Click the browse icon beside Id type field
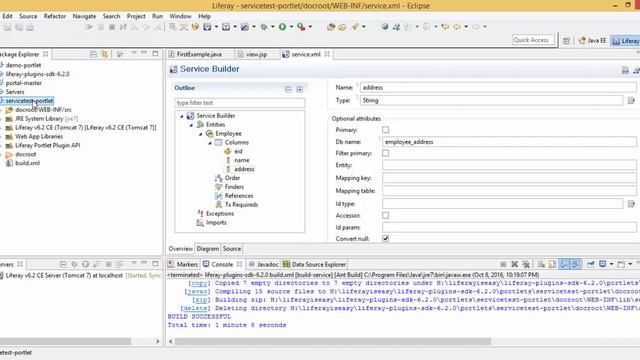The width and height of the screenshot is (640, 360). 631,203
